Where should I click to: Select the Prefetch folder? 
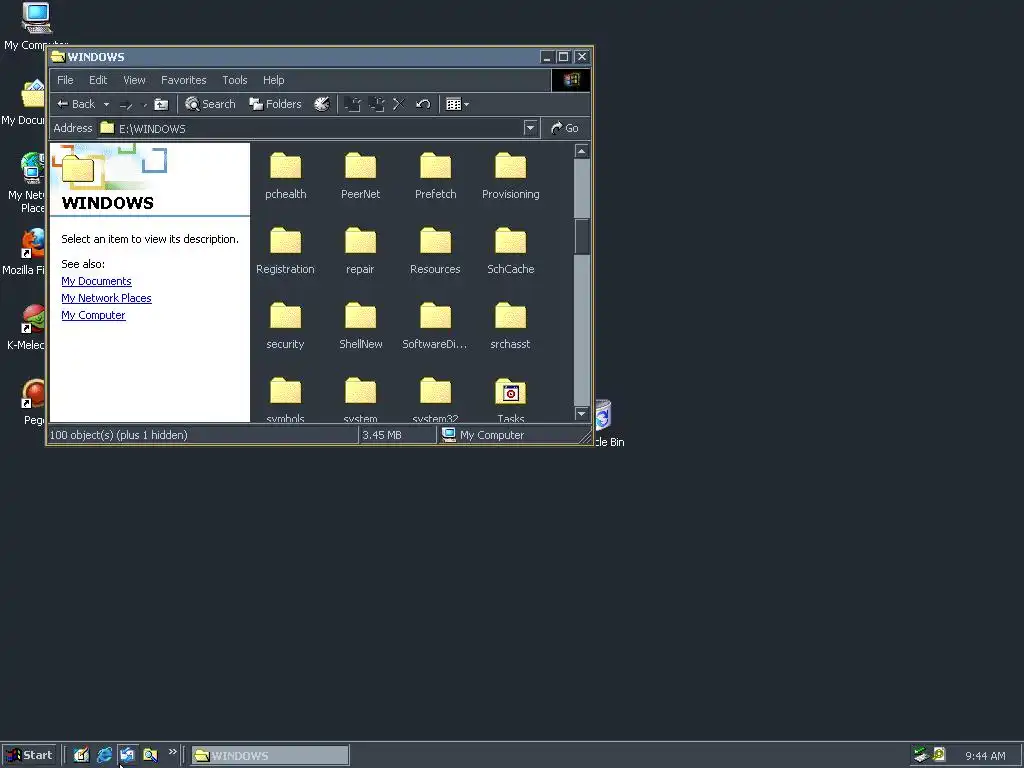(436, 175)
